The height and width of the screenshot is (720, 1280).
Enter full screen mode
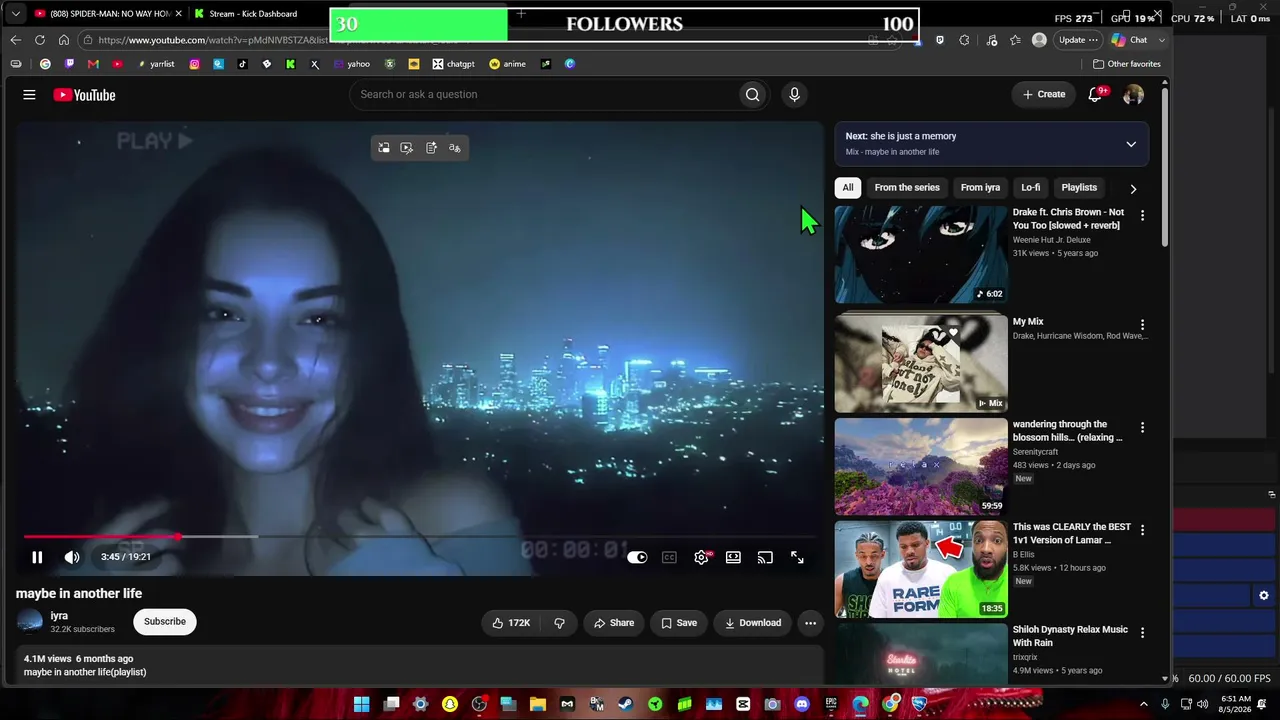pyautogui.click(x=797, y=557)
